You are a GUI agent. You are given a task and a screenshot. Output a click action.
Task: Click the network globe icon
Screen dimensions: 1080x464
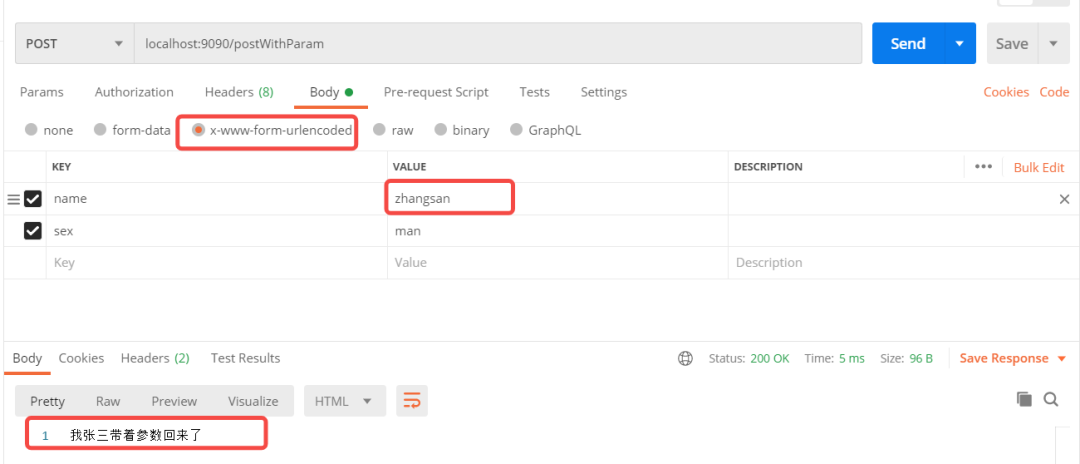click(685, 359)
